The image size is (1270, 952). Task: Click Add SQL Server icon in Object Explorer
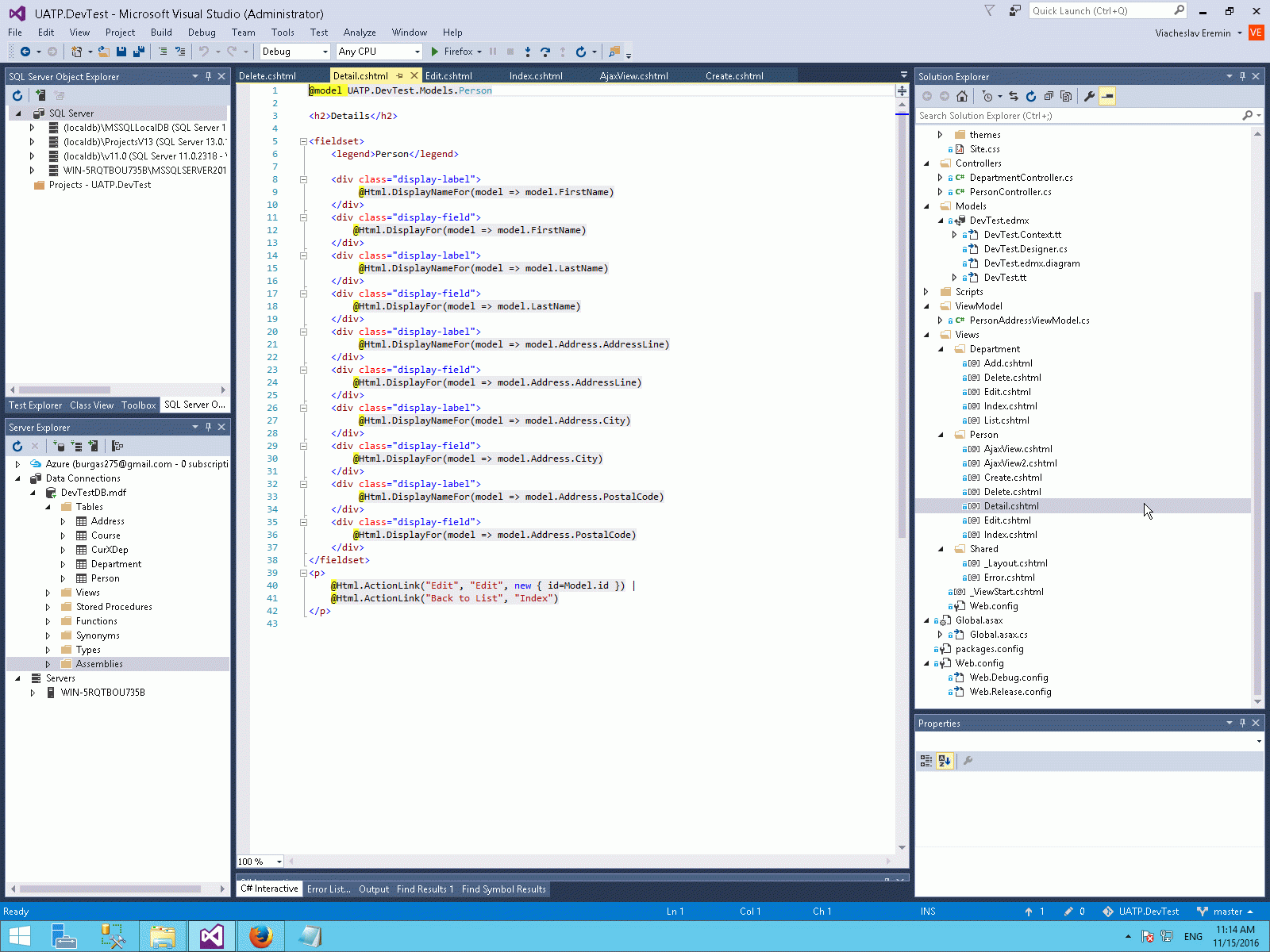coord(40,95)
